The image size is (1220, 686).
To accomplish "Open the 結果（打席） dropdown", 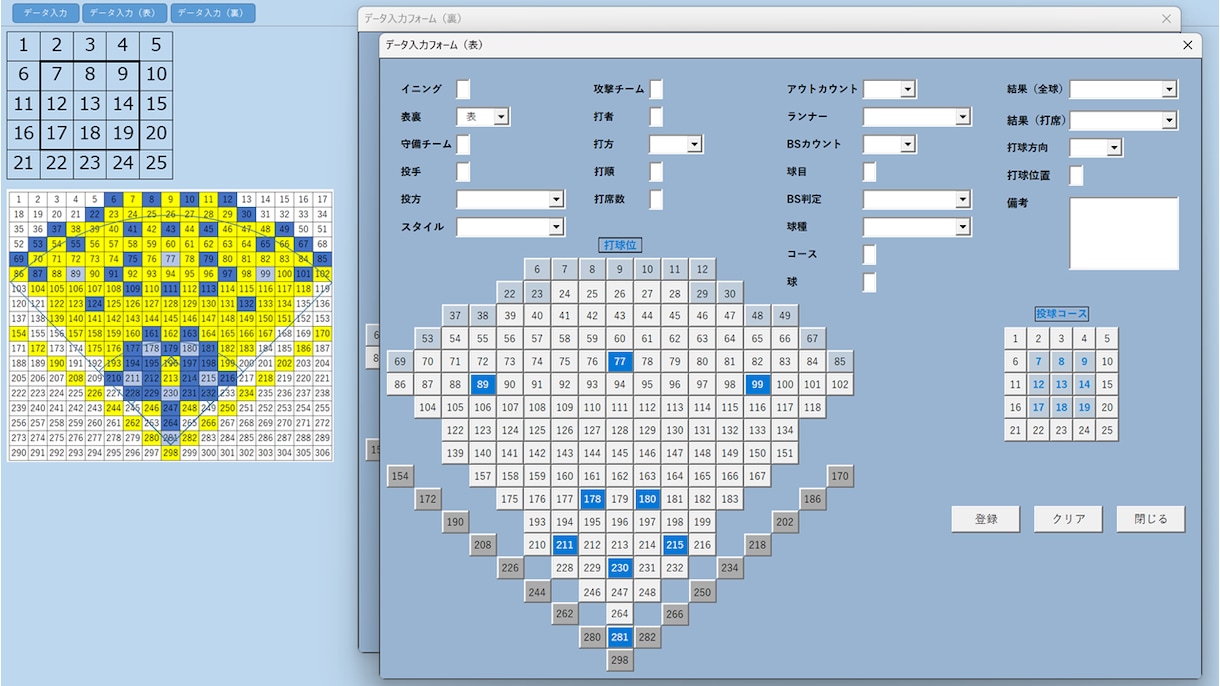I will click(1169, 121).
